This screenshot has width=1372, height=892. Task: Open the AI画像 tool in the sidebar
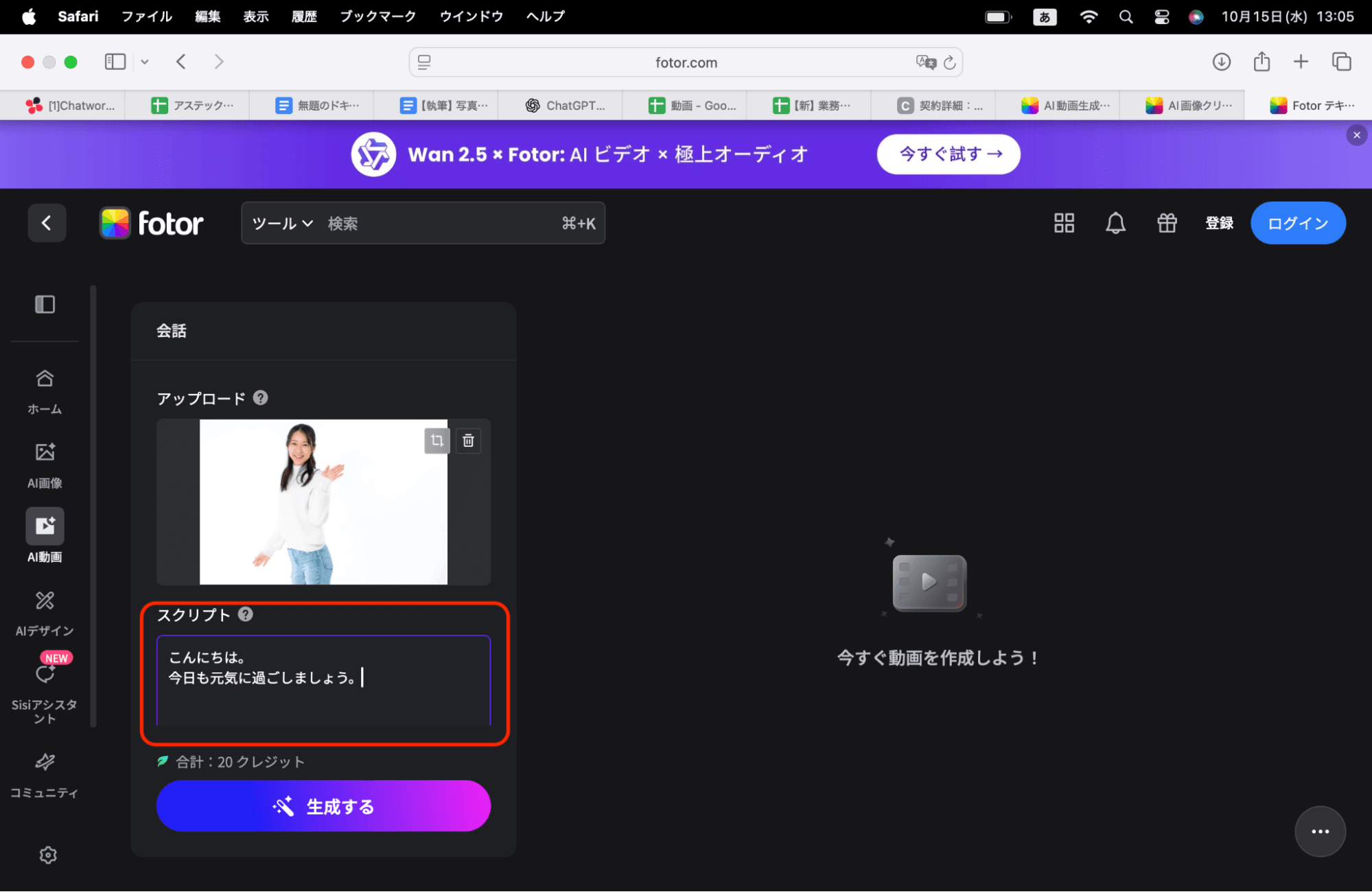pos(44,463)
